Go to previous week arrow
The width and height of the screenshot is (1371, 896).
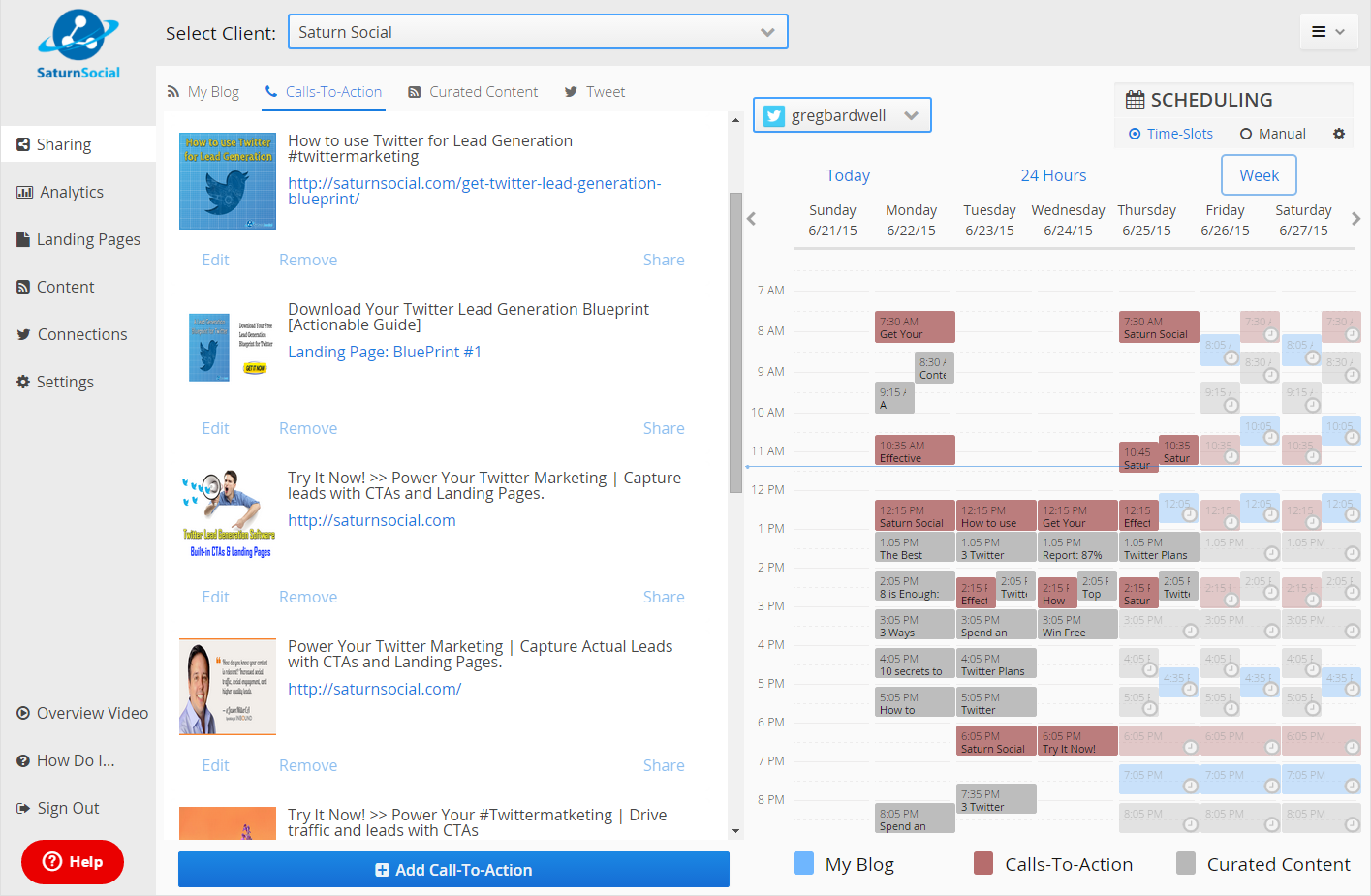[x=751, y=219]
